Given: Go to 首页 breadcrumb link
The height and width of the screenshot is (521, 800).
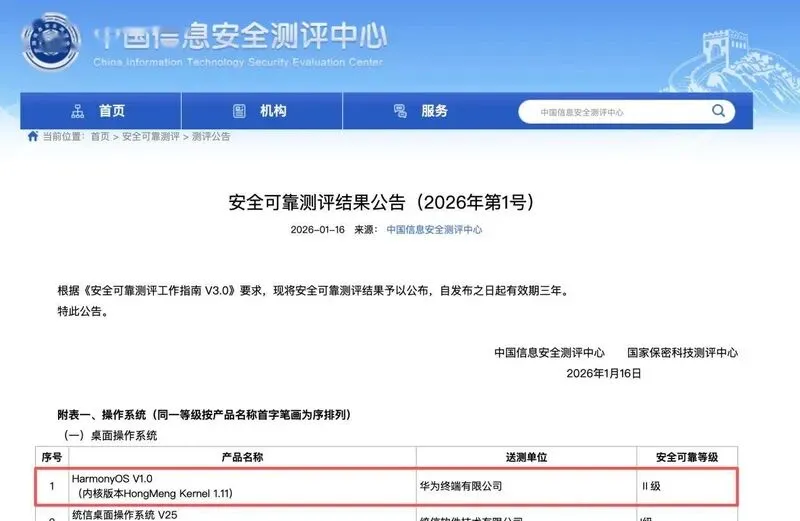Looking at the screenshot, I should click(100, 136).
